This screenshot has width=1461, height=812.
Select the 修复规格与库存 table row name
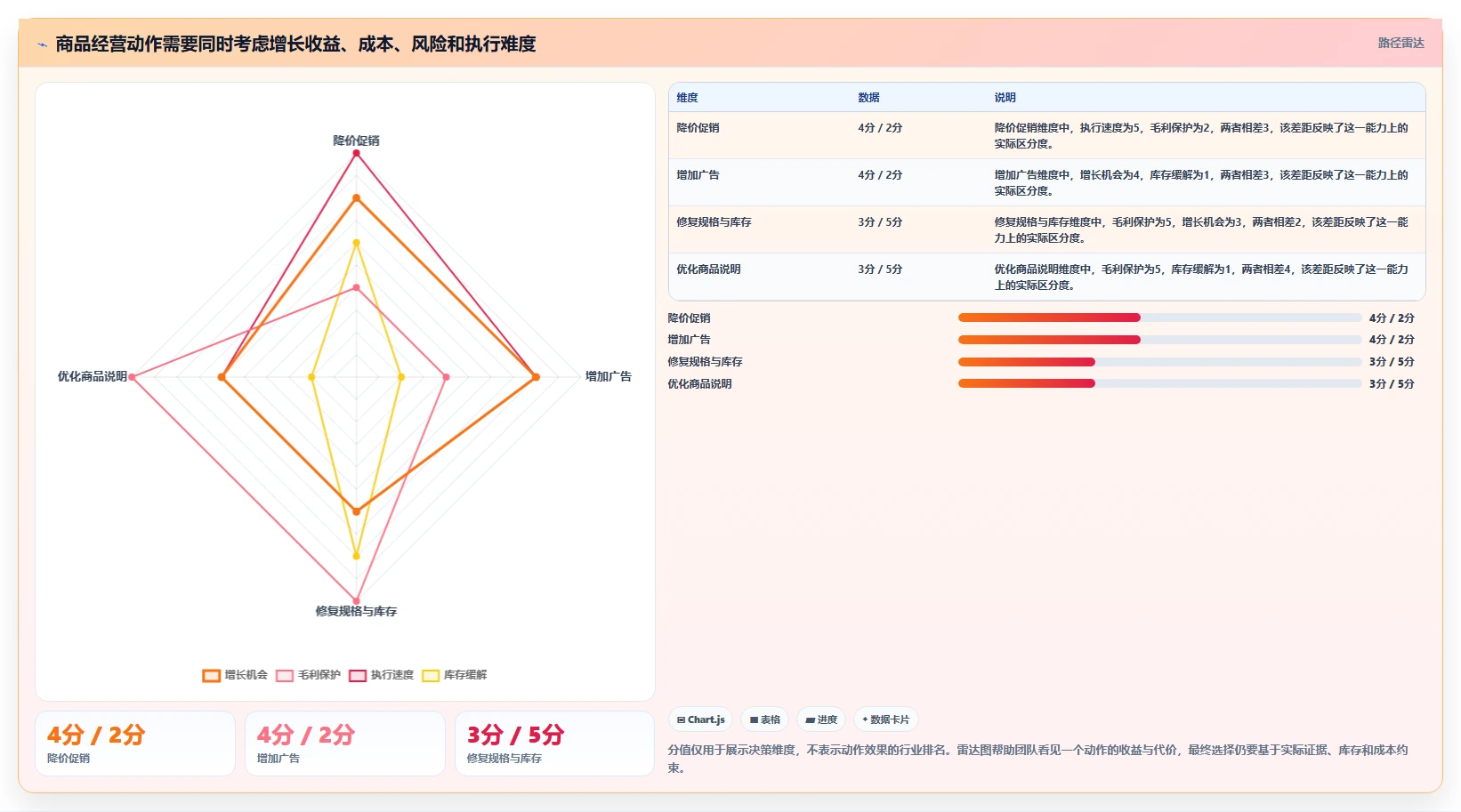click(x=714, y=222)
